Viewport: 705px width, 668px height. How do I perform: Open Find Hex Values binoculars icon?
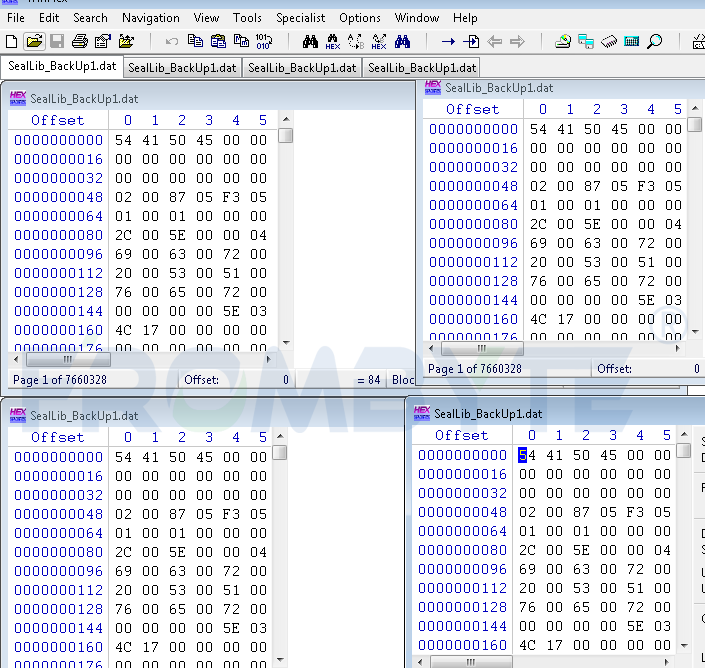coord(333,42)
